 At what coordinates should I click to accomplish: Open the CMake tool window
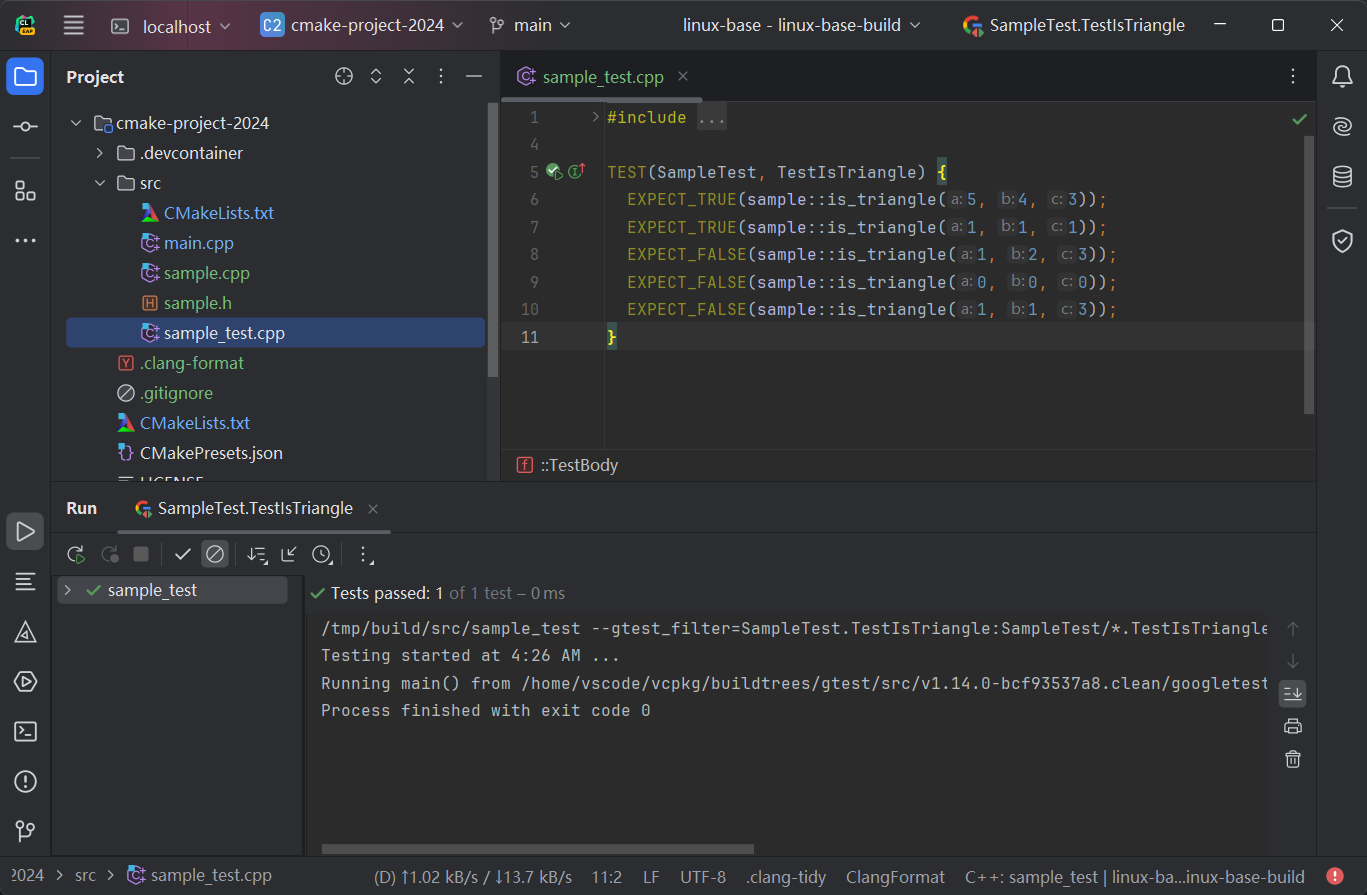[25, 631]
